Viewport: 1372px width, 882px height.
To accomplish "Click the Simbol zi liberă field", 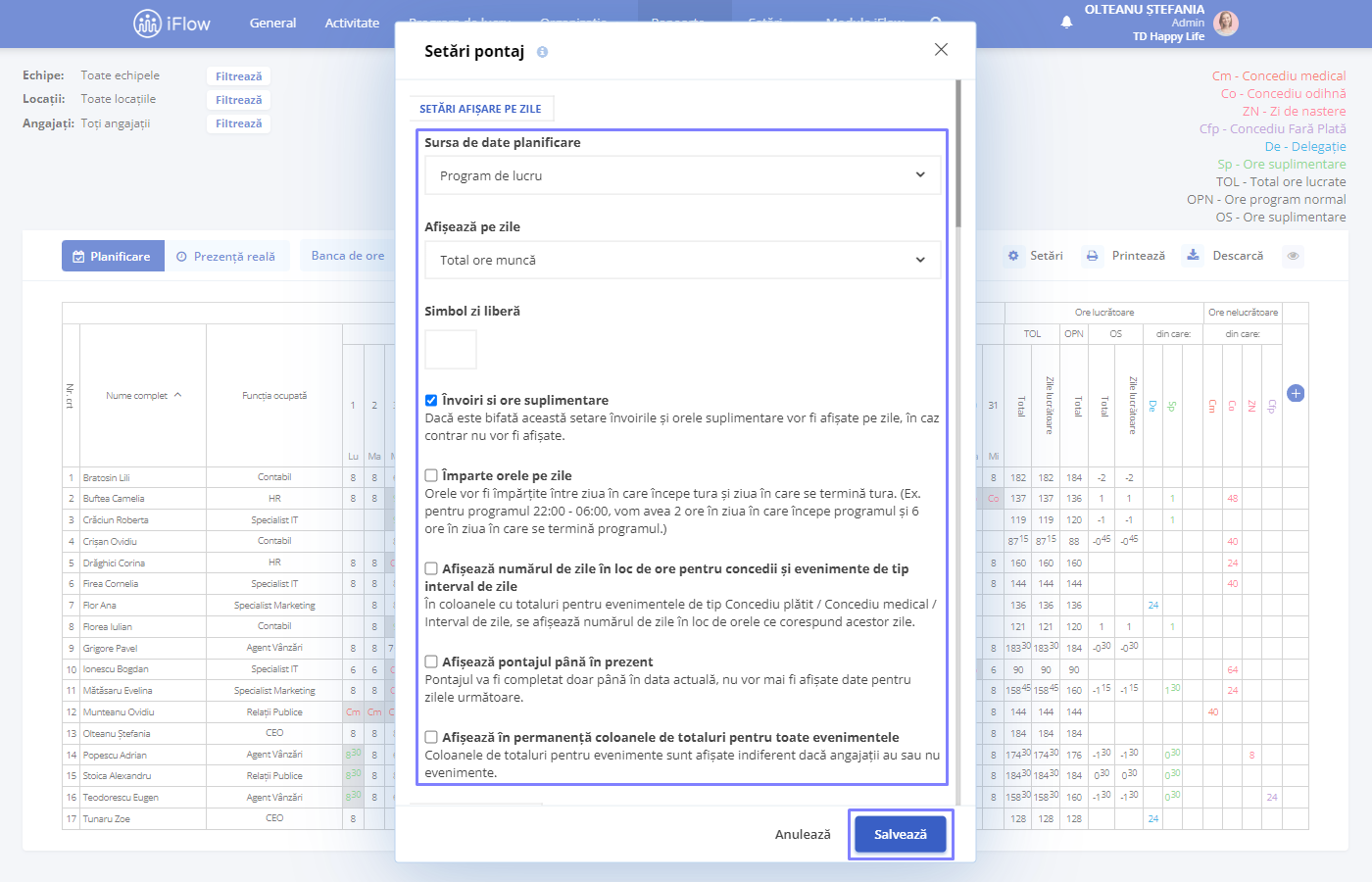I will tap(451, 349).
